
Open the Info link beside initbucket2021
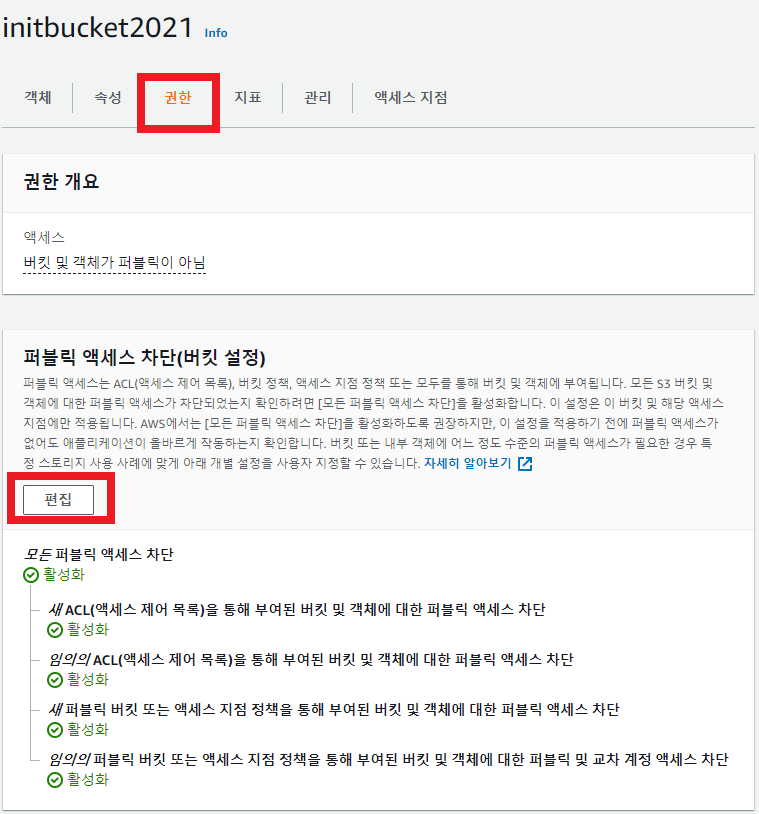point(216,33)
